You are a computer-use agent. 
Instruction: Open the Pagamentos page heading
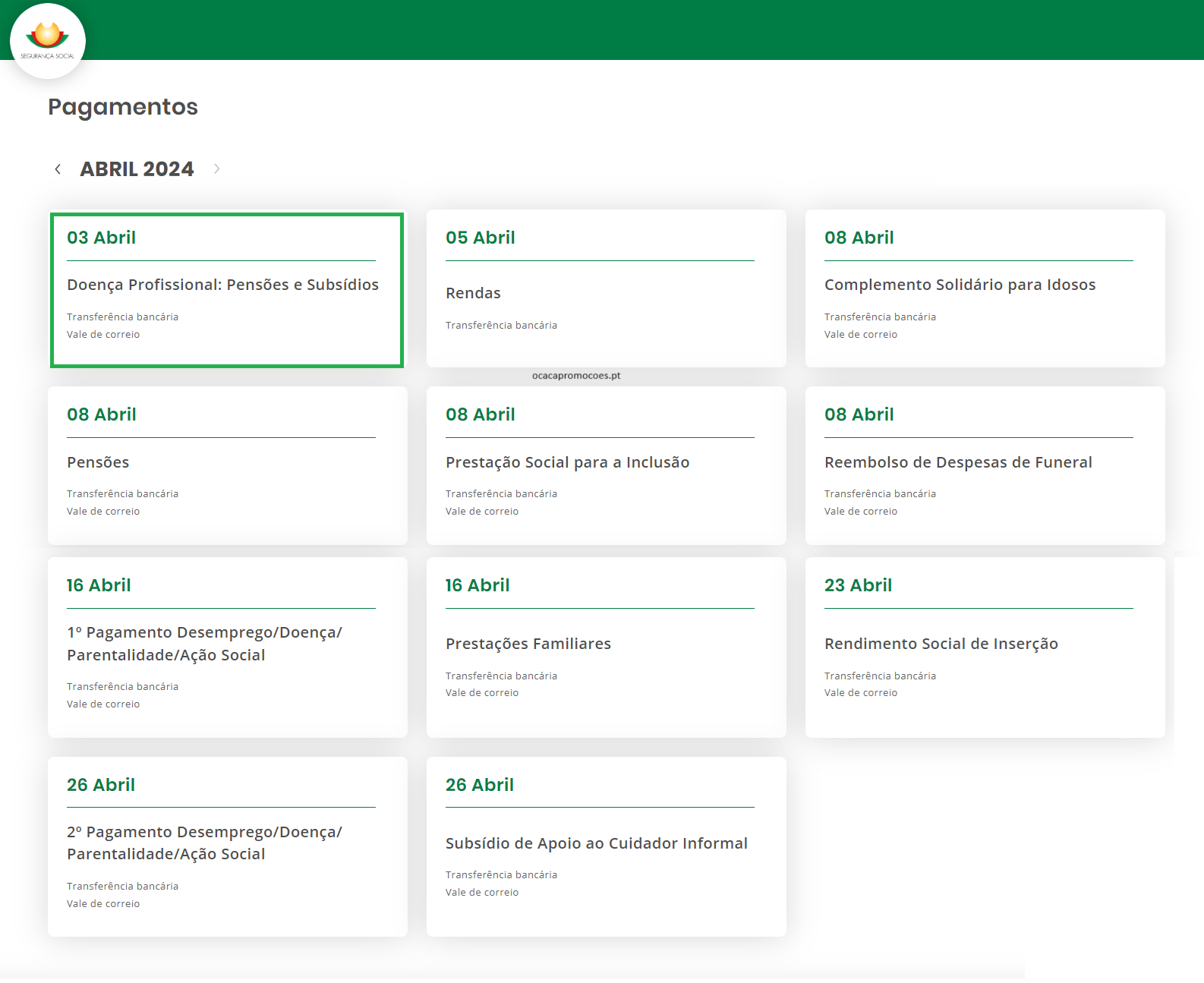click(x=122, y=107)
